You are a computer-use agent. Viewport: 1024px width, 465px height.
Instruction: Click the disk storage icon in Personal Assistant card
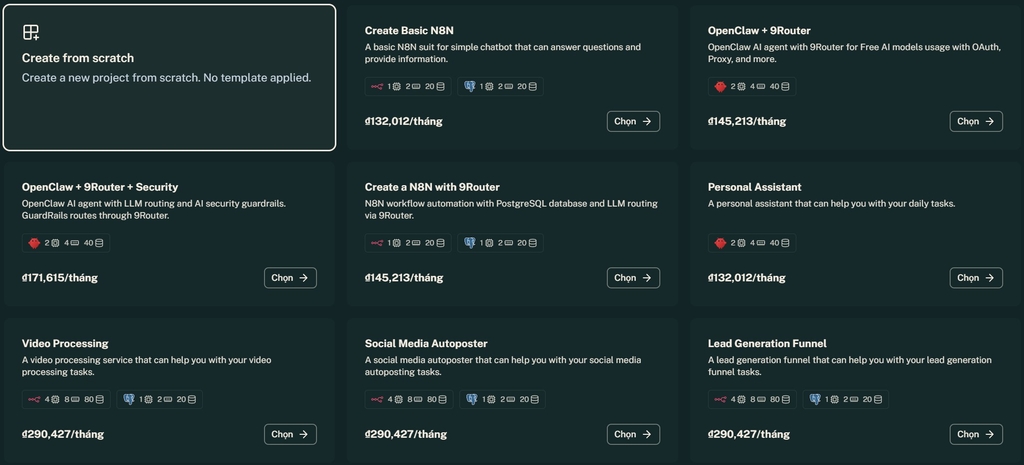[x=785, y=243]
